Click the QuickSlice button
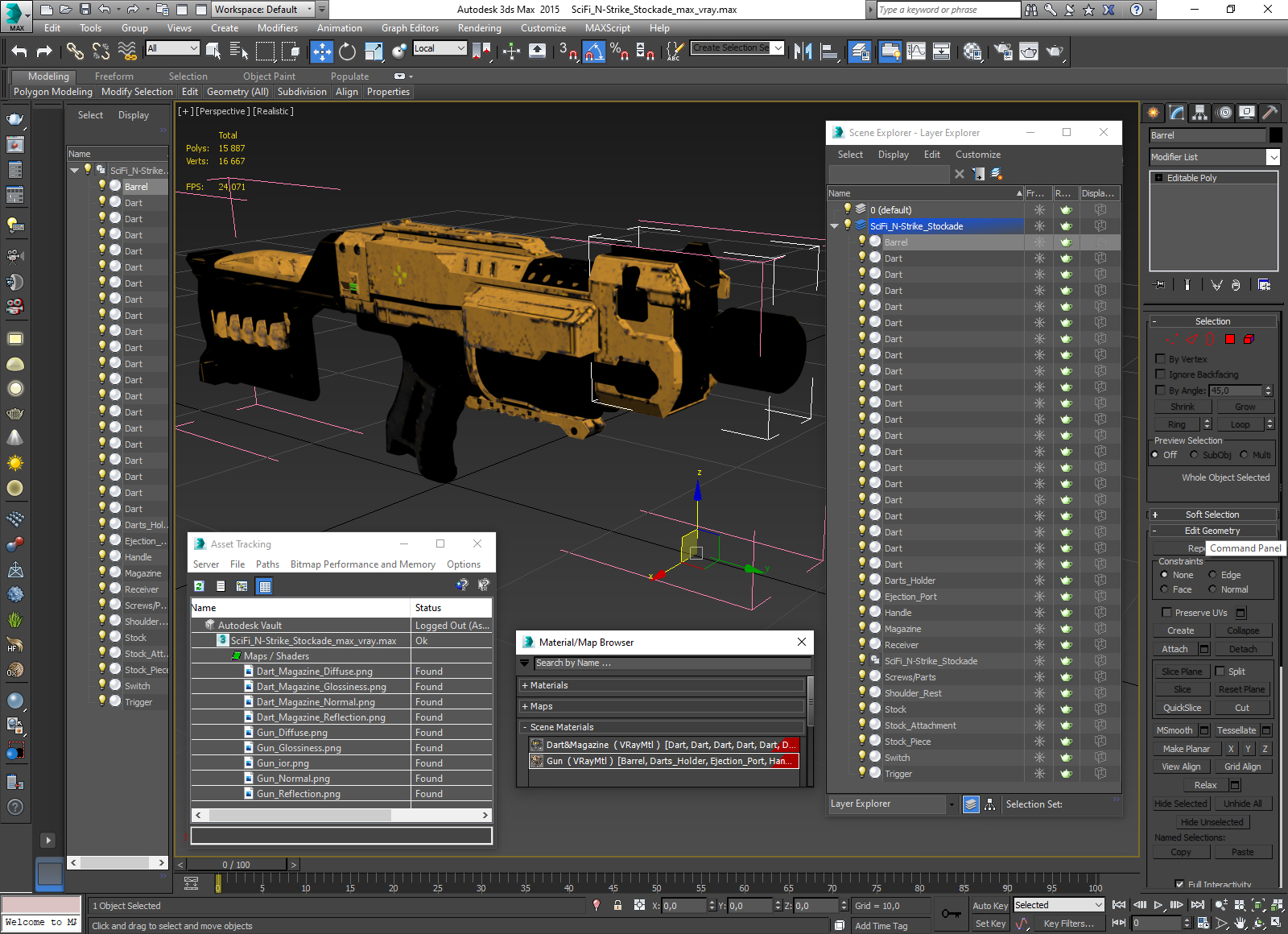Screen dimensions: 1288x934 [x=1182, y=708]
